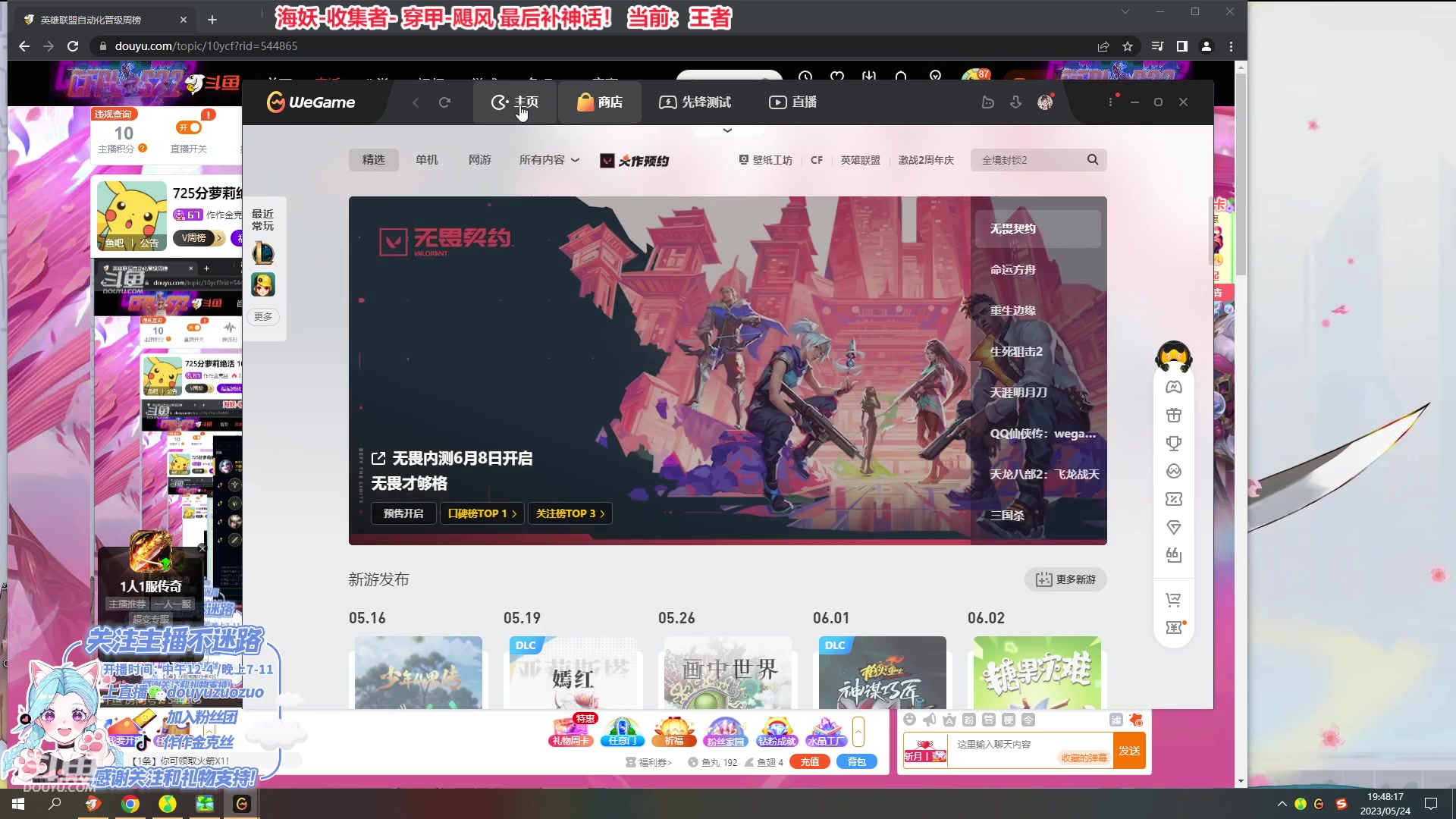Expand the collapsed chevron under WeGame header
This screenshot has width=1456, height=819.
click(727, 130)
